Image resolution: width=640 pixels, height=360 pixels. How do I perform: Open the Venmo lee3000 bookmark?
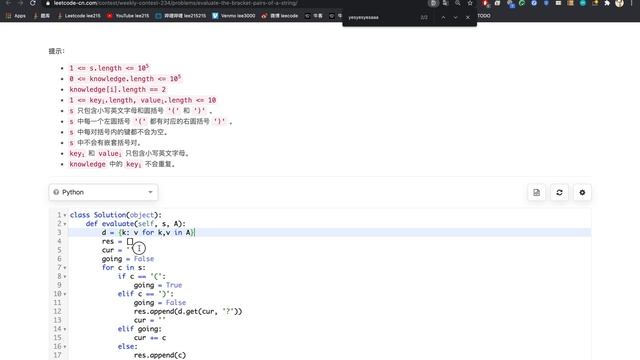click(x=234, y=16)
